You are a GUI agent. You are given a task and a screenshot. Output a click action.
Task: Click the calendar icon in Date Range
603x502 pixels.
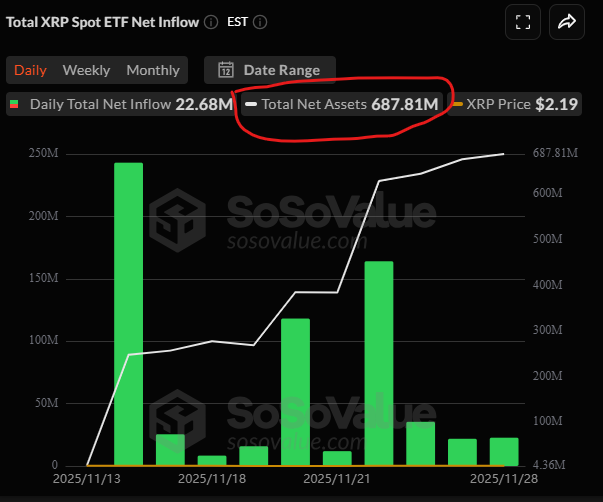(x=226, y=70)
